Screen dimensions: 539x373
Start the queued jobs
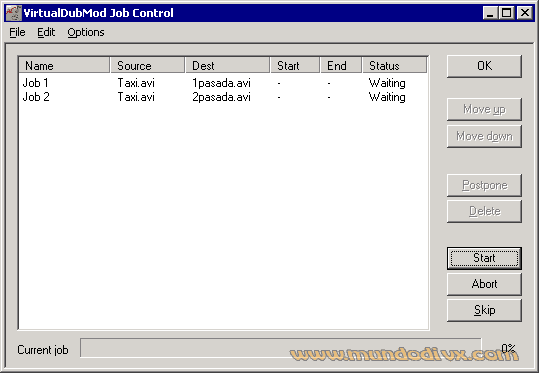(484, 258)
